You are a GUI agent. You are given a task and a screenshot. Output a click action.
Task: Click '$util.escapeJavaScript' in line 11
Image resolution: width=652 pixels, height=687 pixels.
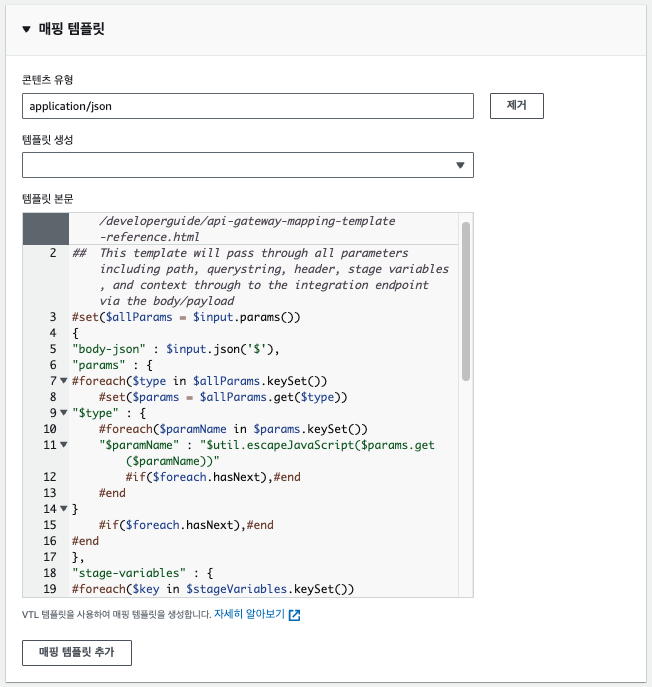pos(280,445)
